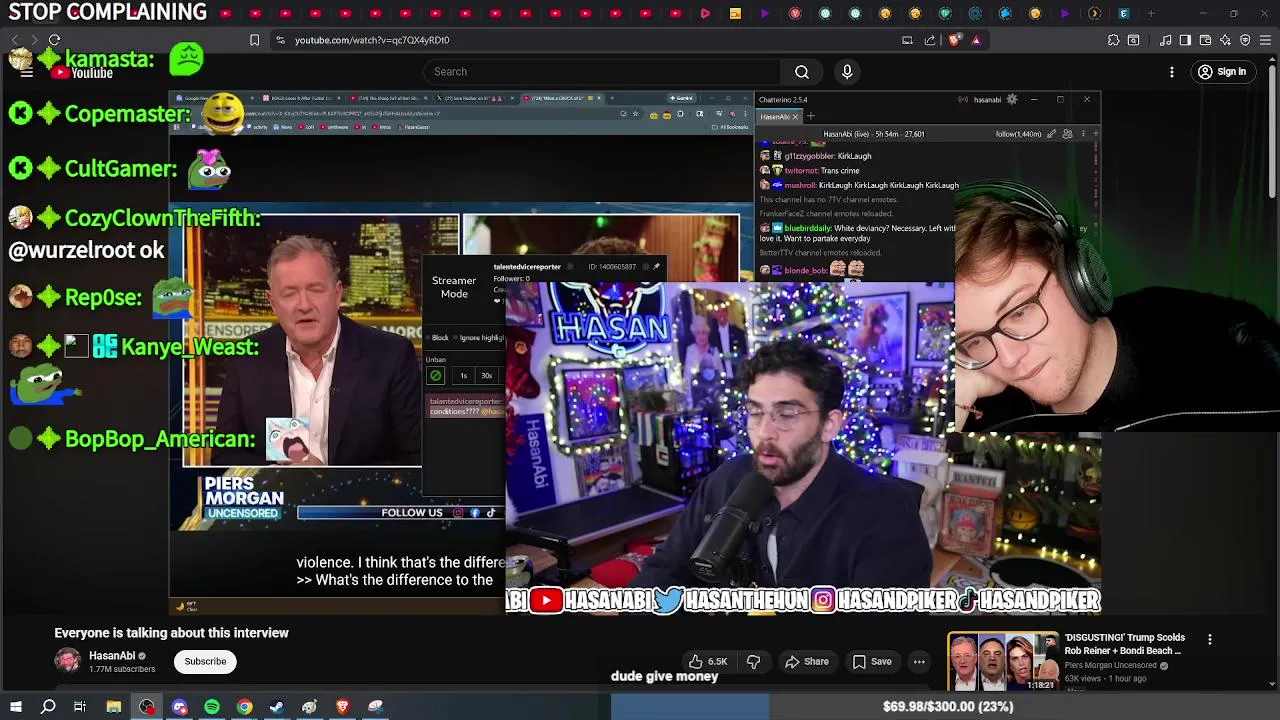
Task: Click the green unban icon in user card
Action: coord(435,376)
